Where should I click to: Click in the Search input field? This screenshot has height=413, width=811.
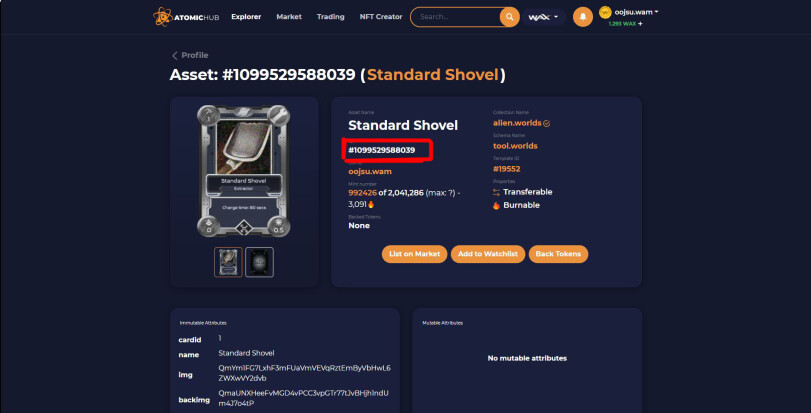(455, 17)
